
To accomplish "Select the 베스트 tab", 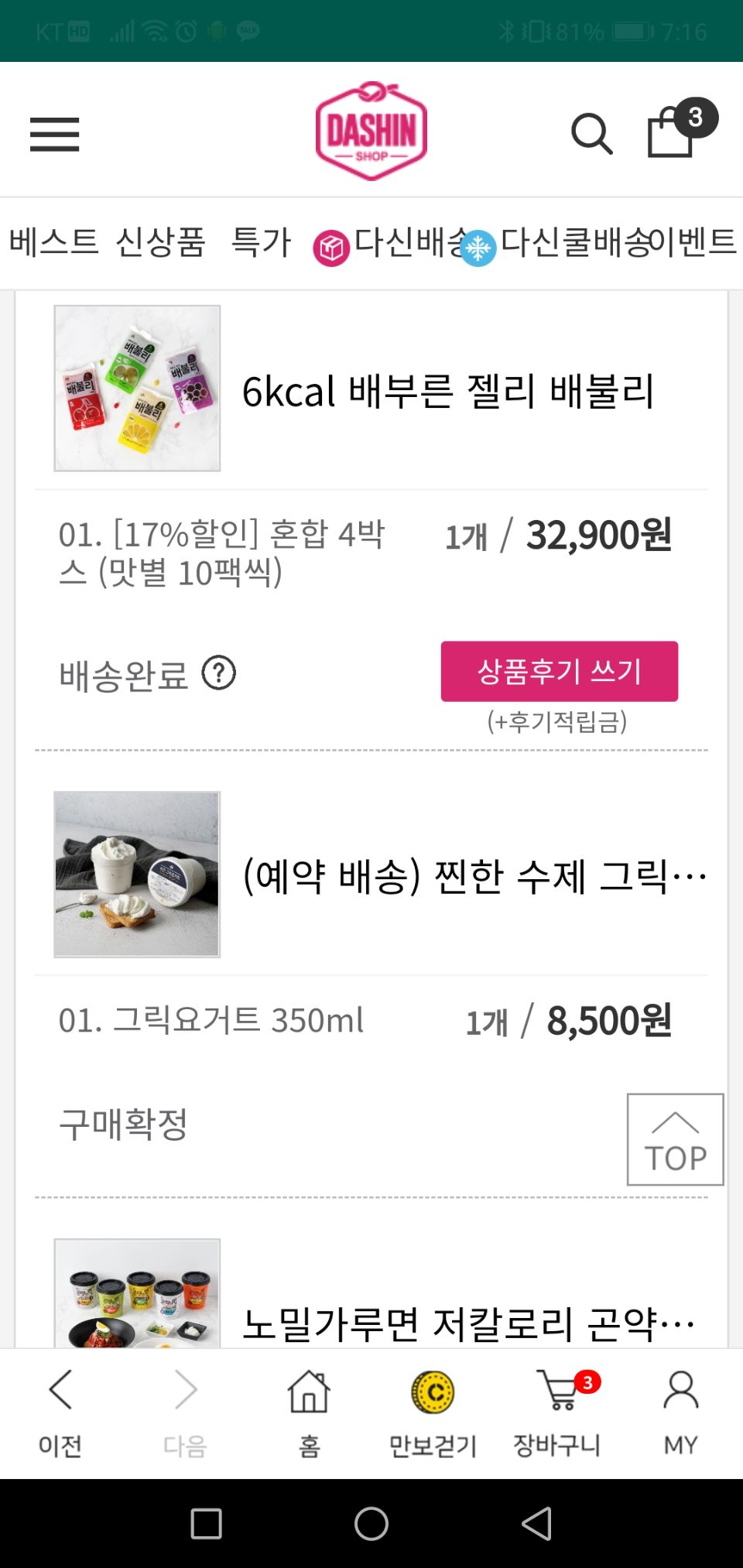I will point(54,241).
